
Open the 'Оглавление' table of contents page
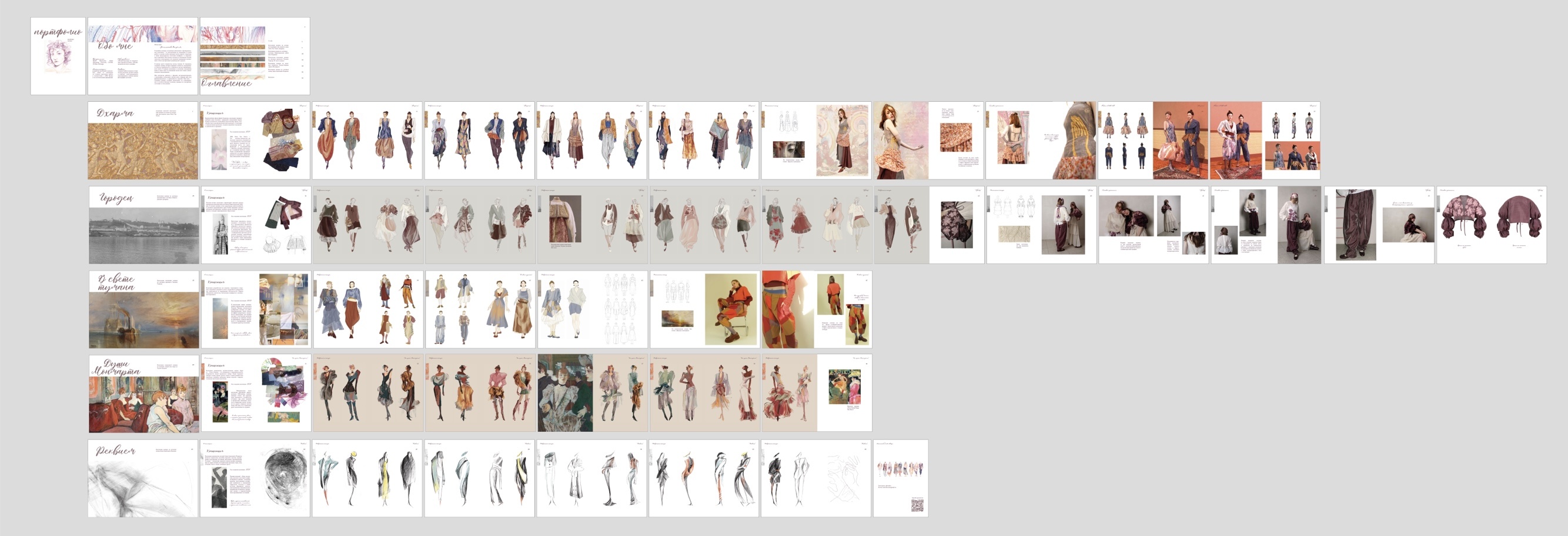click(x=255, y=56)
